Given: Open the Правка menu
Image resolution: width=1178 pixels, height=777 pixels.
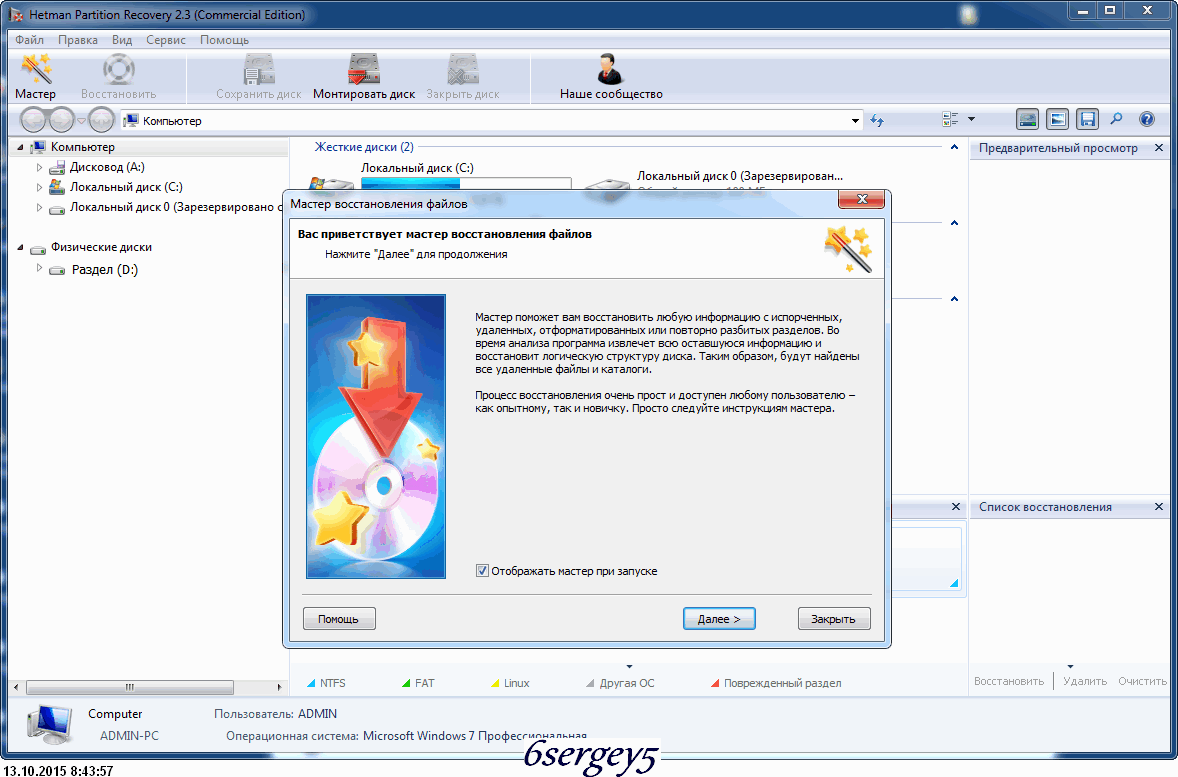Looking at the screenshot, I should pos(78,40).
